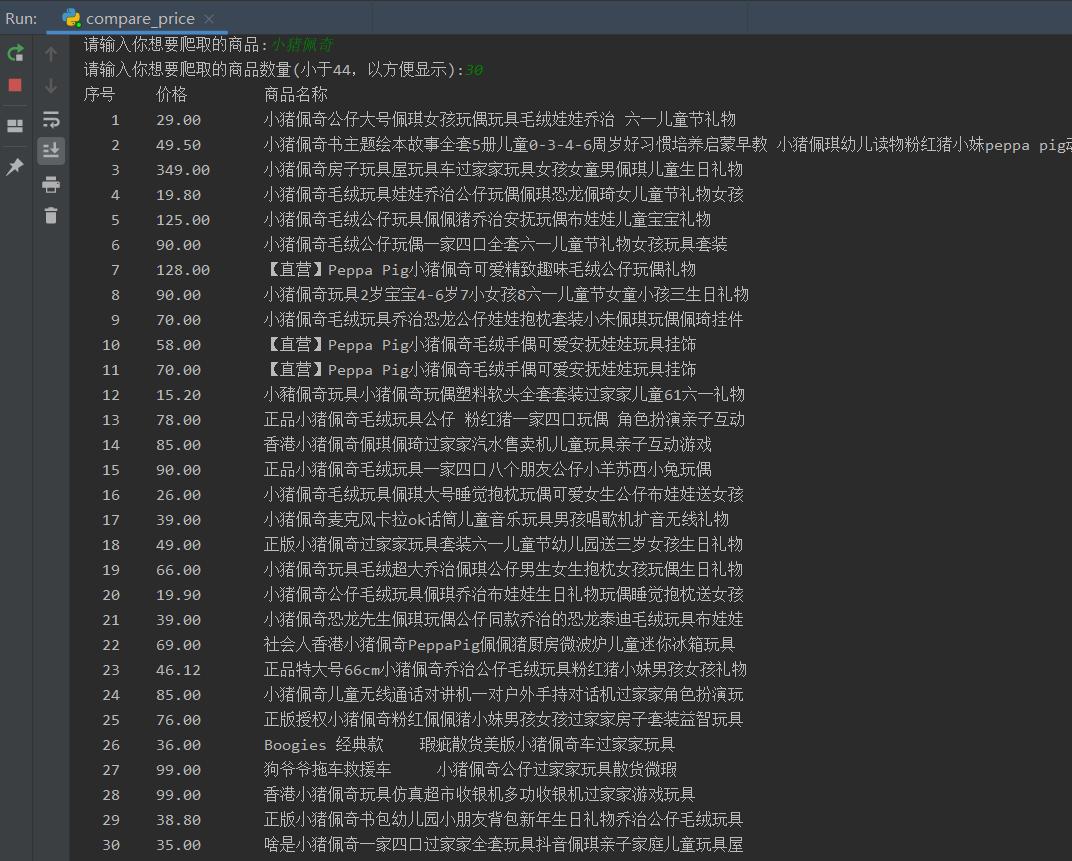The image size is (1072, 861).
Task: Click the 价格 column header
Action: coord(171,94)
